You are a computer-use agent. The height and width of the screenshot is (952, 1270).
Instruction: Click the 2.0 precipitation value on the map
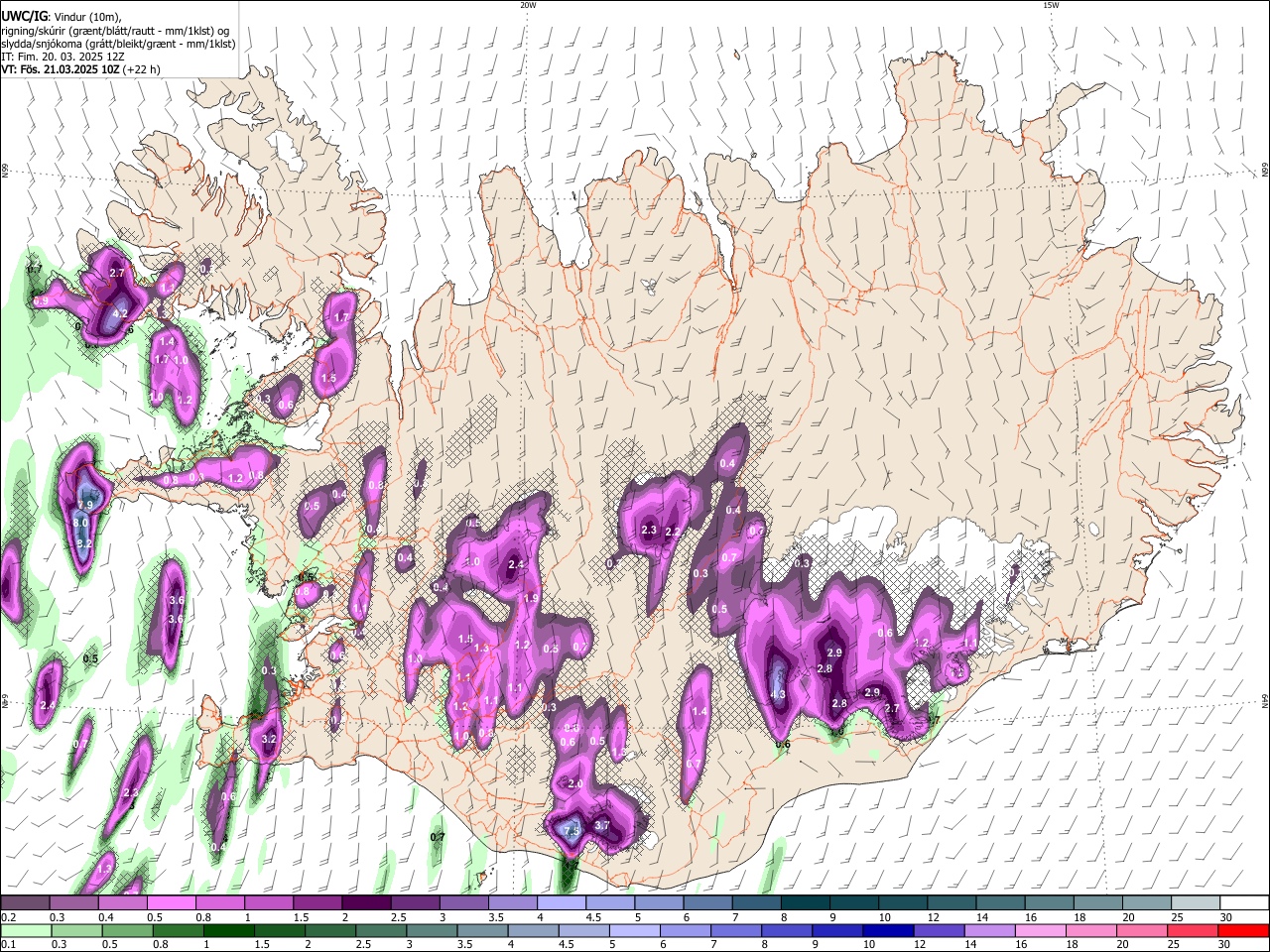[574, 783]
